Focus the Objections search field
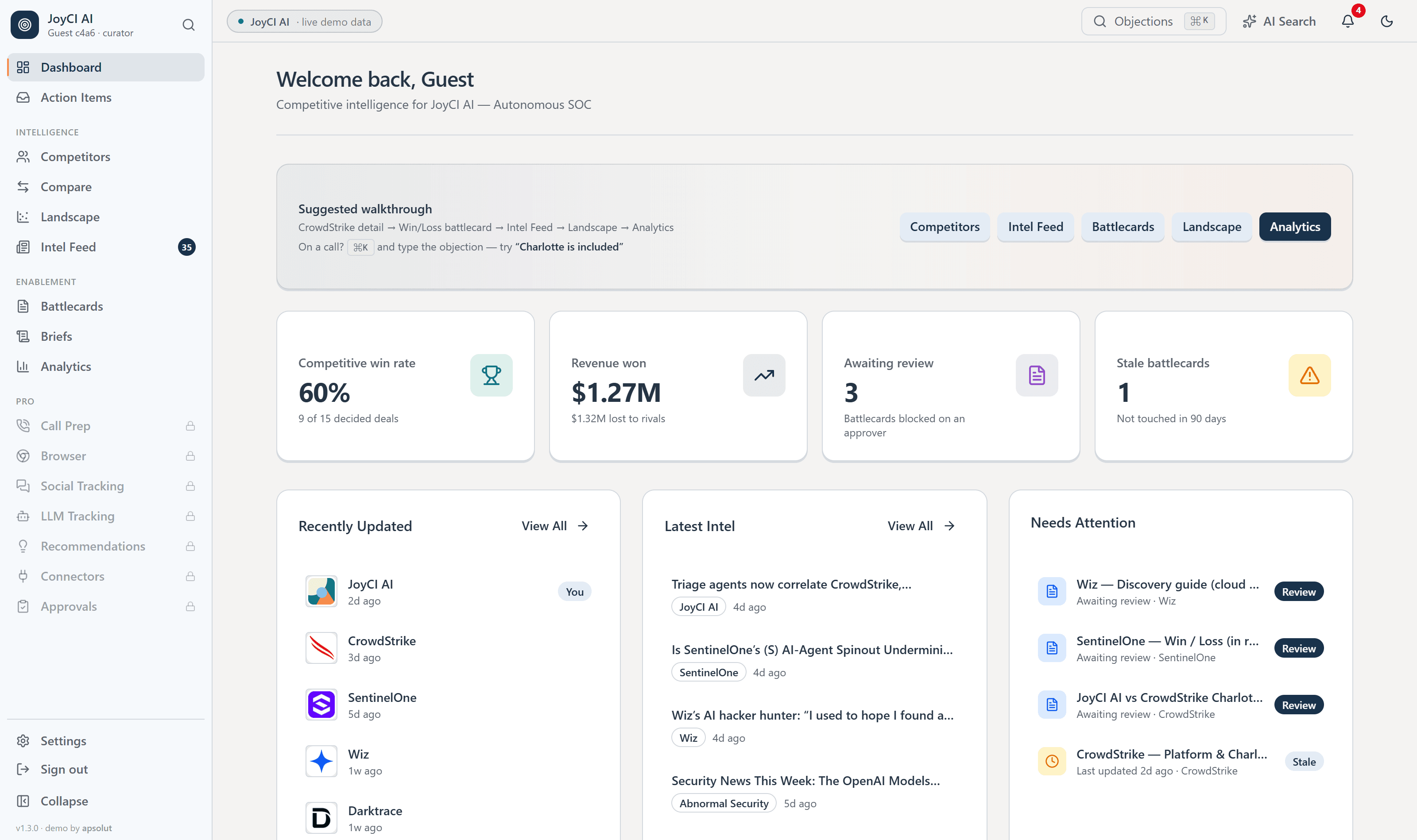Viewport: 1417px width, 840px height. [1153, 22]
